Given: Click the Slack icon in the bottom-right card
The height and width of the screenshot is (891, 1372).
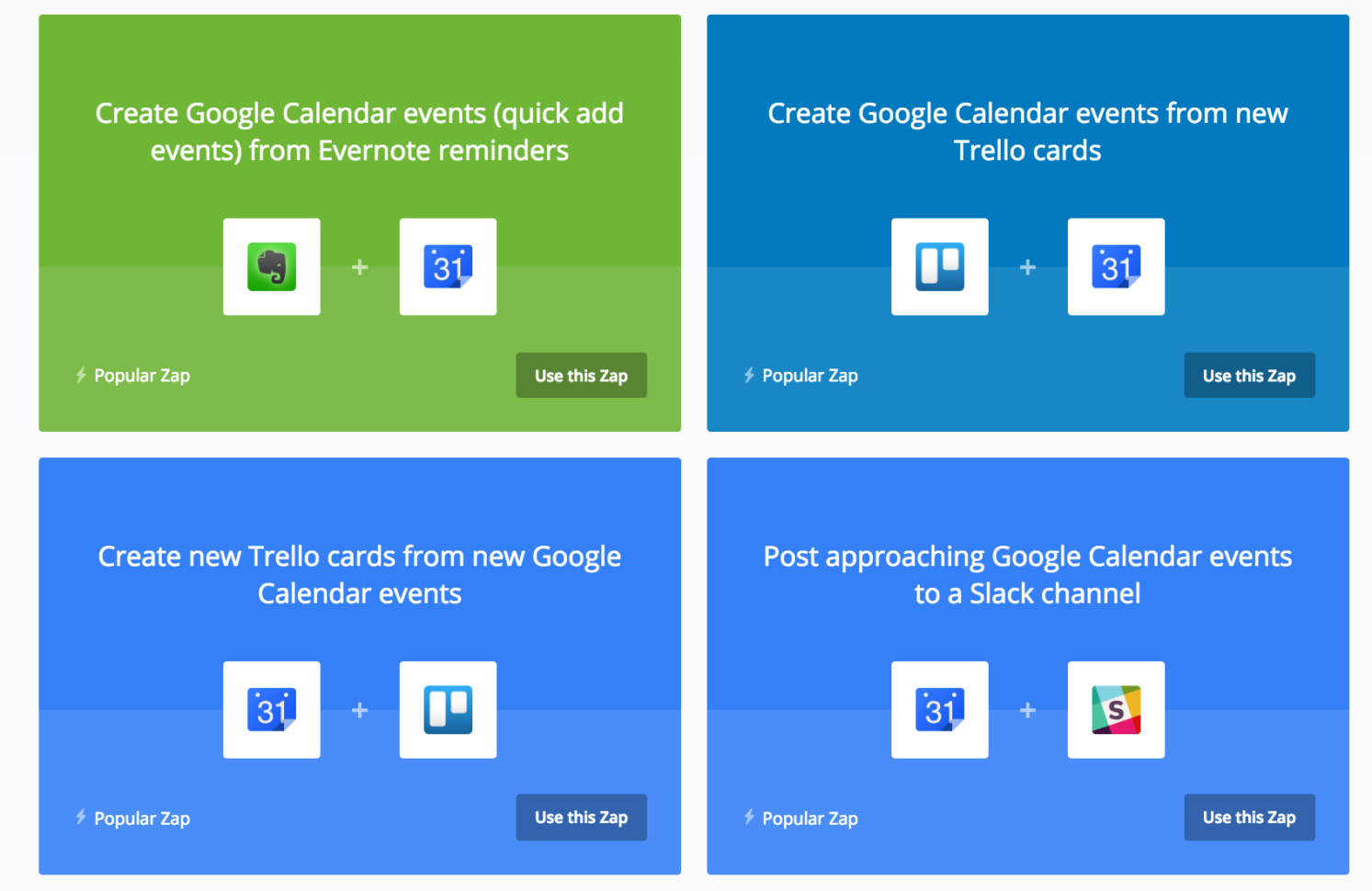Looking at the screenshot, I should pyautogui.click(x=1116, y=710).
